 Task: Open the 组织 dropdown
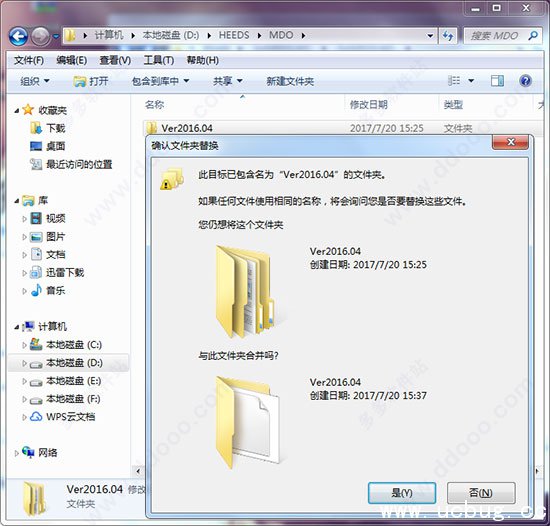pos(35,81)
